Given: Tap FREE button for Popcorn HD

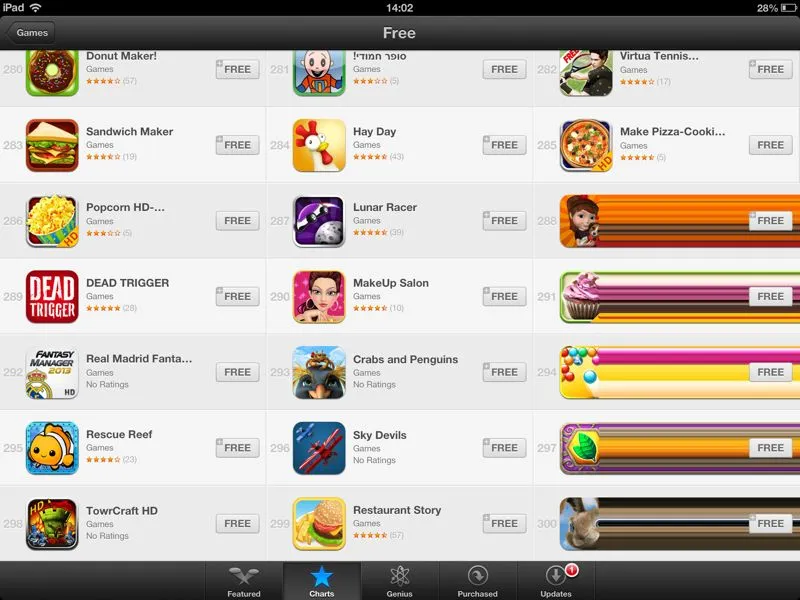Looking at the screenshot, I should [237, 221].
